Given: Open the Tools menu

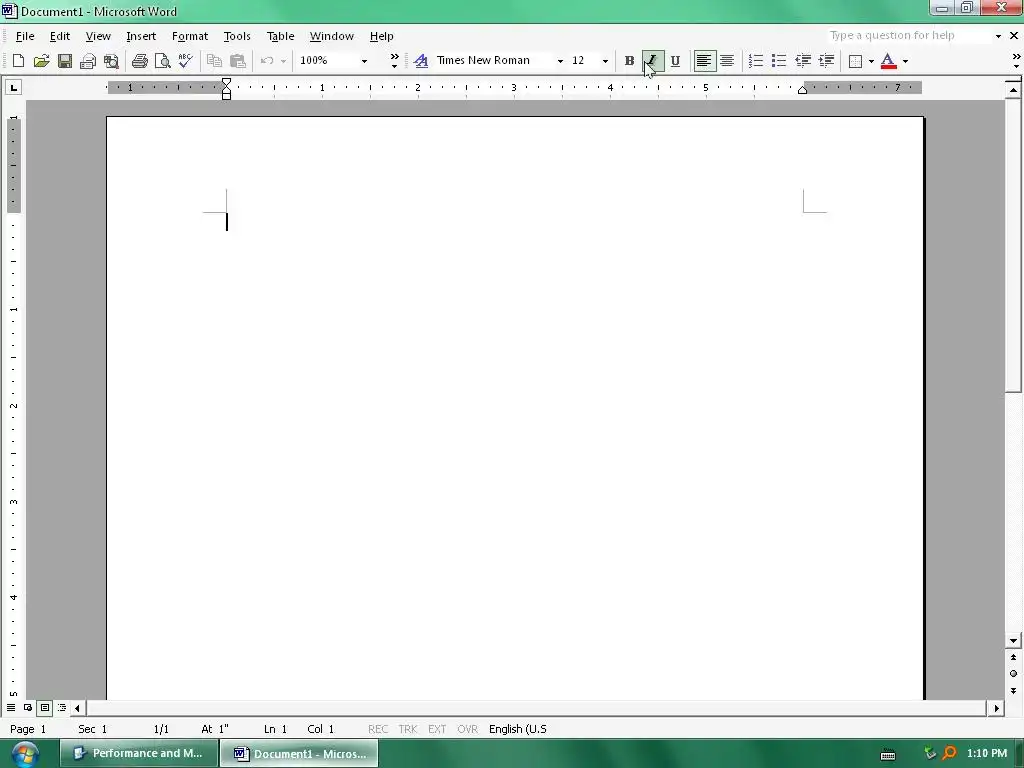Looking at the screenshot, I should (x=237, y=36).
